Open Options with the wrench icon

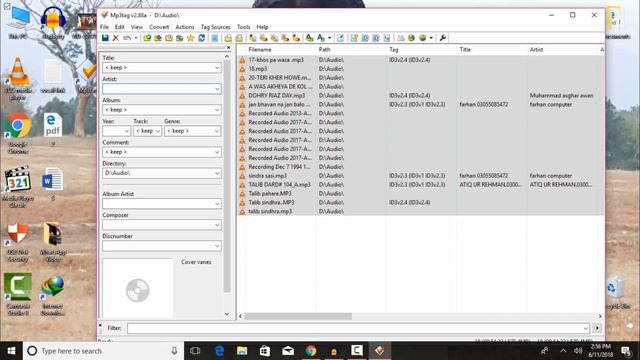point(442,38)
